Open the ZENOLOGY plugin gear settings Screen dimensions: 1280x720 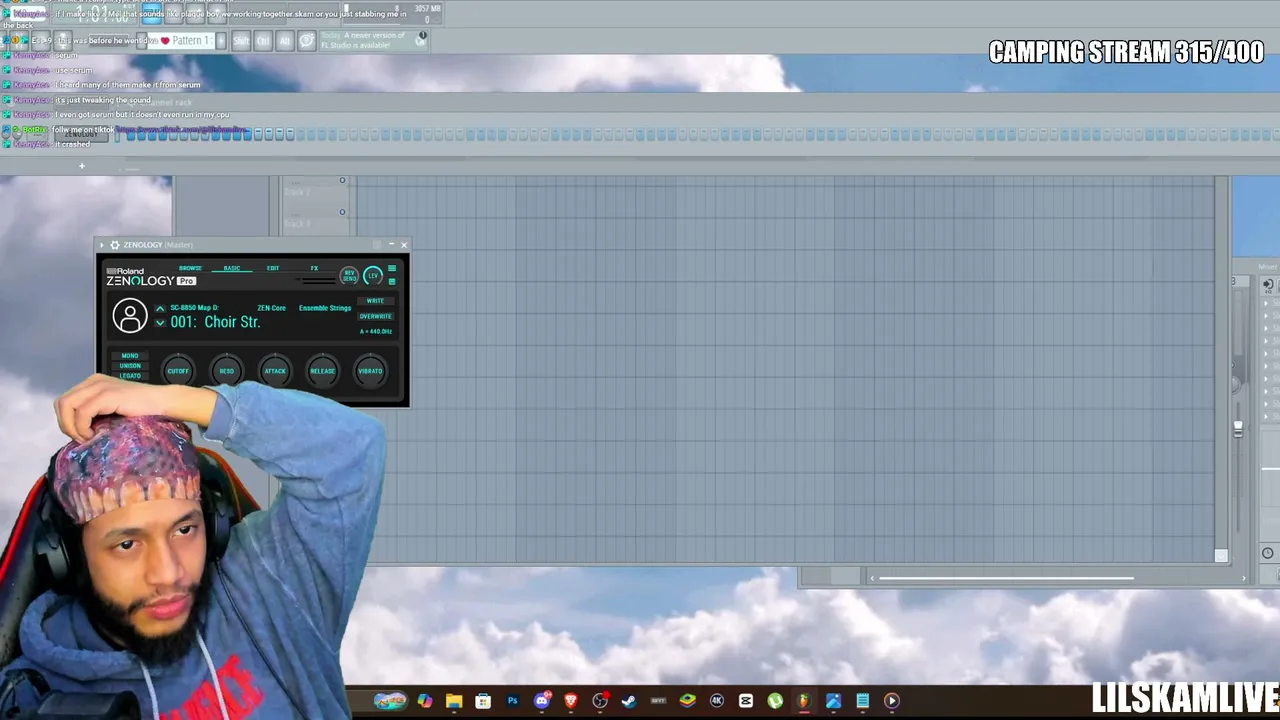(x=114, y=245)
